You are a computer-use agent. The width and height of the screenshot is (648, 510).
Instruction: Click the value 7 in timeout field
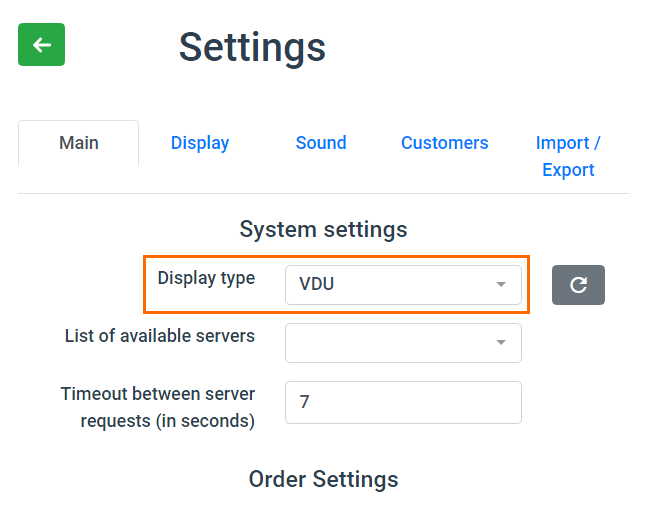point(305,402)
